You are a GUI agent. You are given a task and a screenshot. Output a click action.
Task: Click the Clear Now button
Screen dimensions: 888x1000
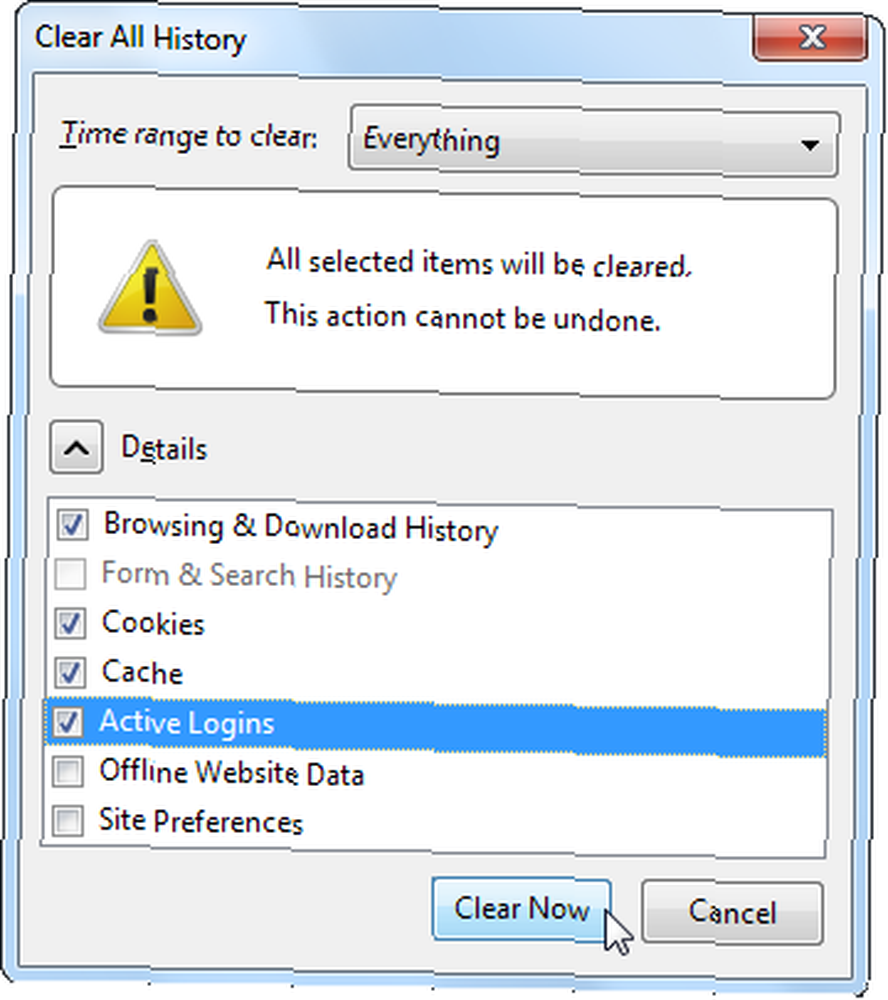522,909
